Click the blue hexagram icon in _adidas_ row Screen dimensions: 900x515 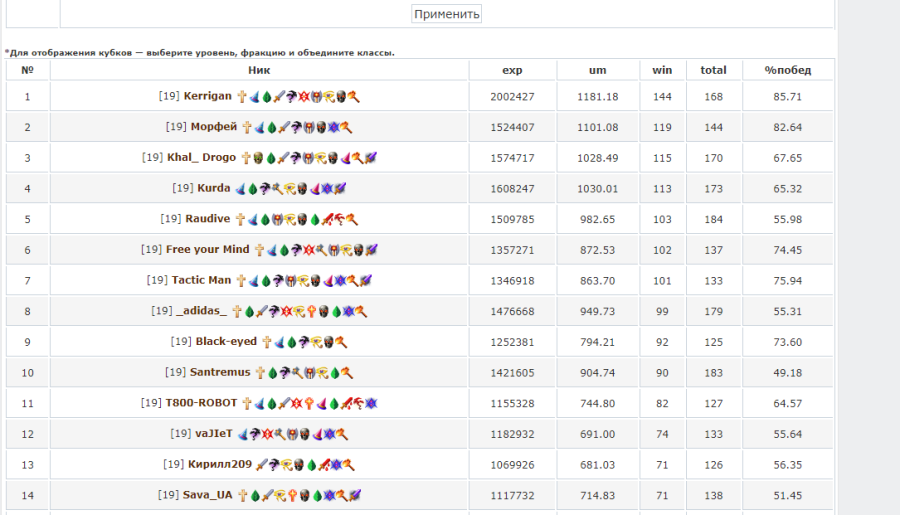[x=348, y=311]
